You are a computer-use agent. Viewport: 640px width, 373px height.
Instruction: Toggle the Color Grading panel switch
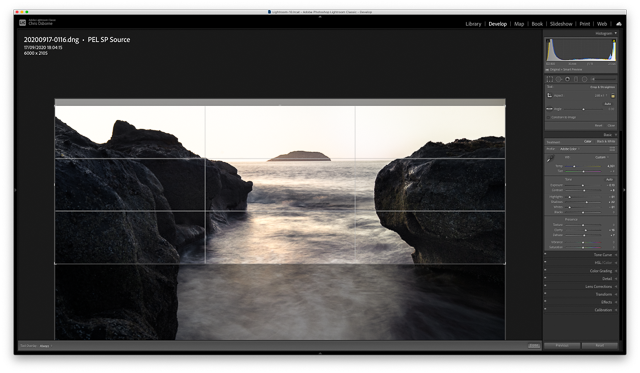(x=545, y=270)
